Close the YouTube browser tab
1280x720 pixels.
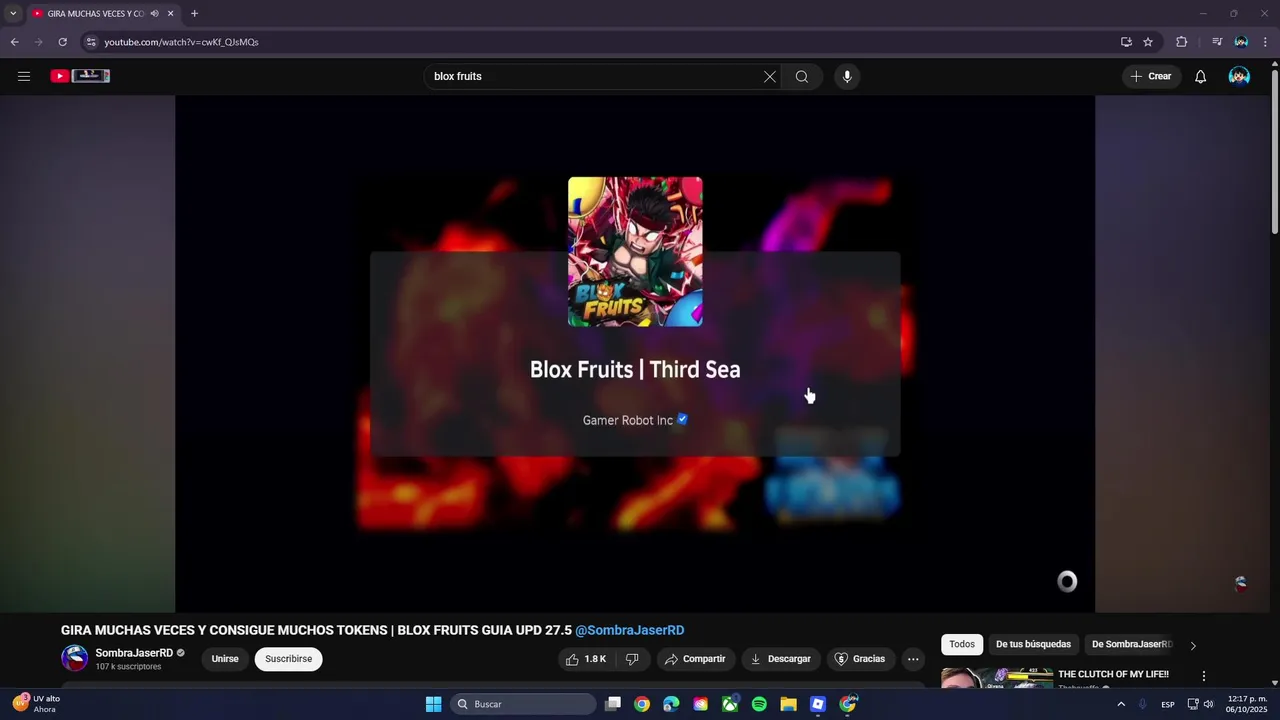click(170, 14)
